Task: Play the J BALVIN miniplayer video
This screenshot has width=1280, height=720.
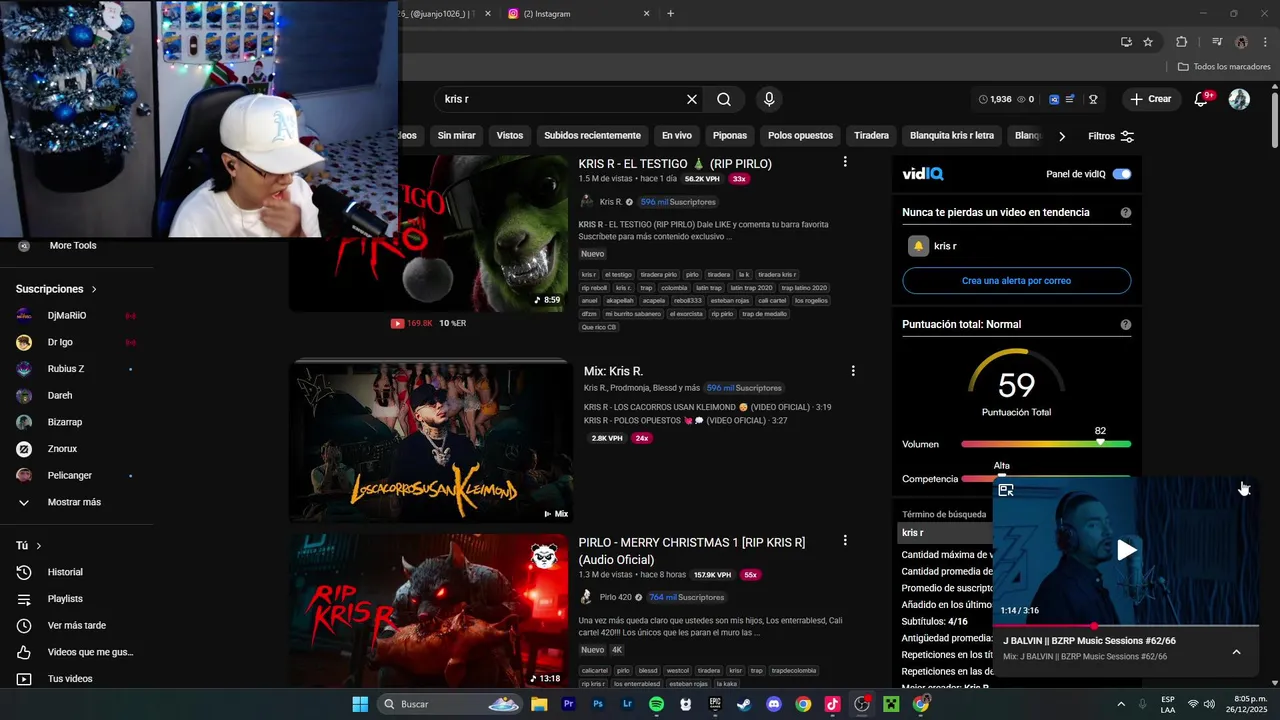Action: (1126, 550)
